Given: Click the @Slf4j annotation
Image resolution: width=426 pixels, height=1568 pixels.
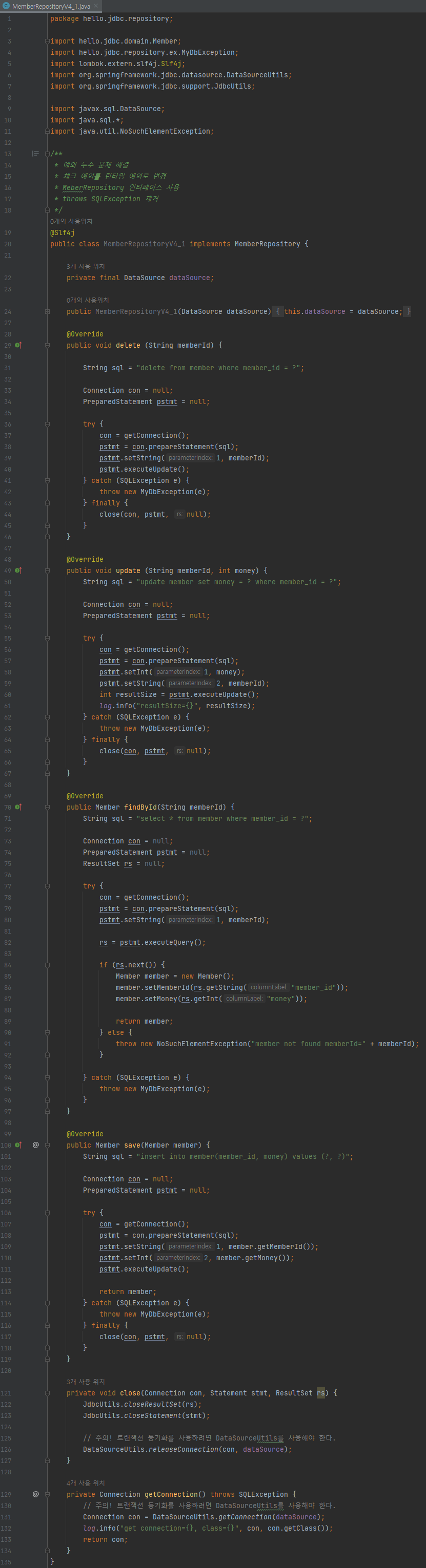Looking at the screenshot, I should pyautogui.click(x=62, y=232).
